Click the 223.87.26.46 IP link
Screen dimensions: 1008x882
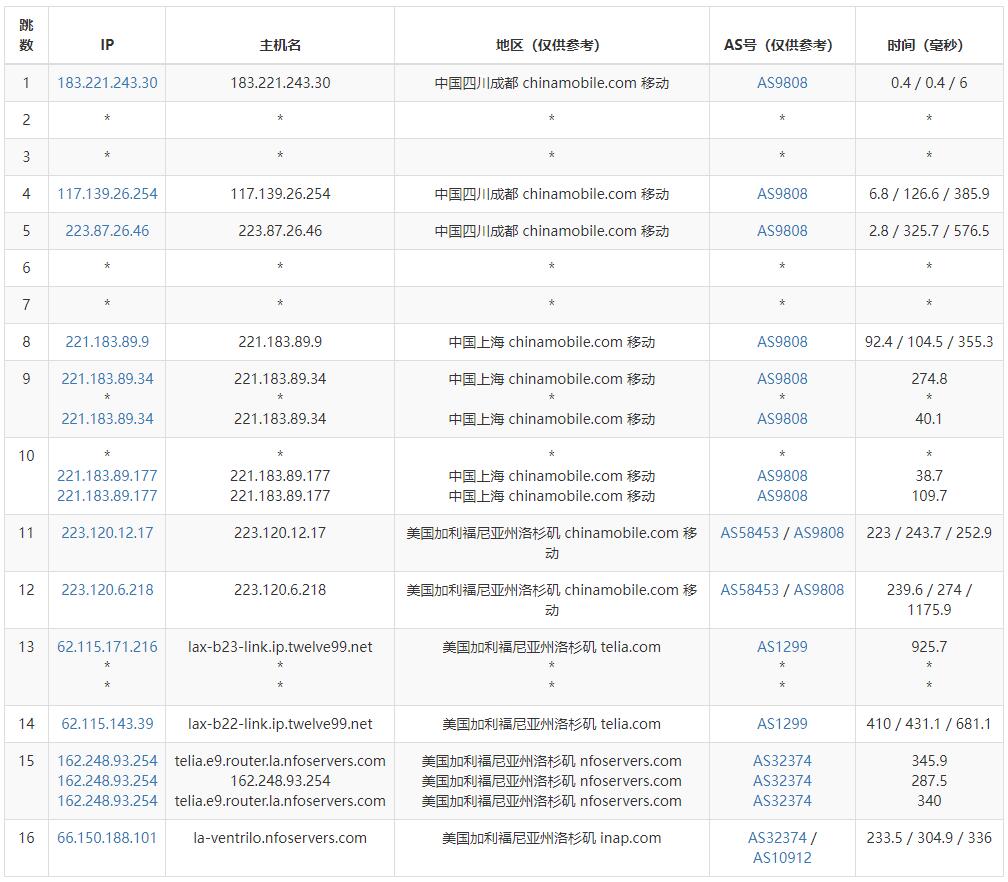(107, 231)
